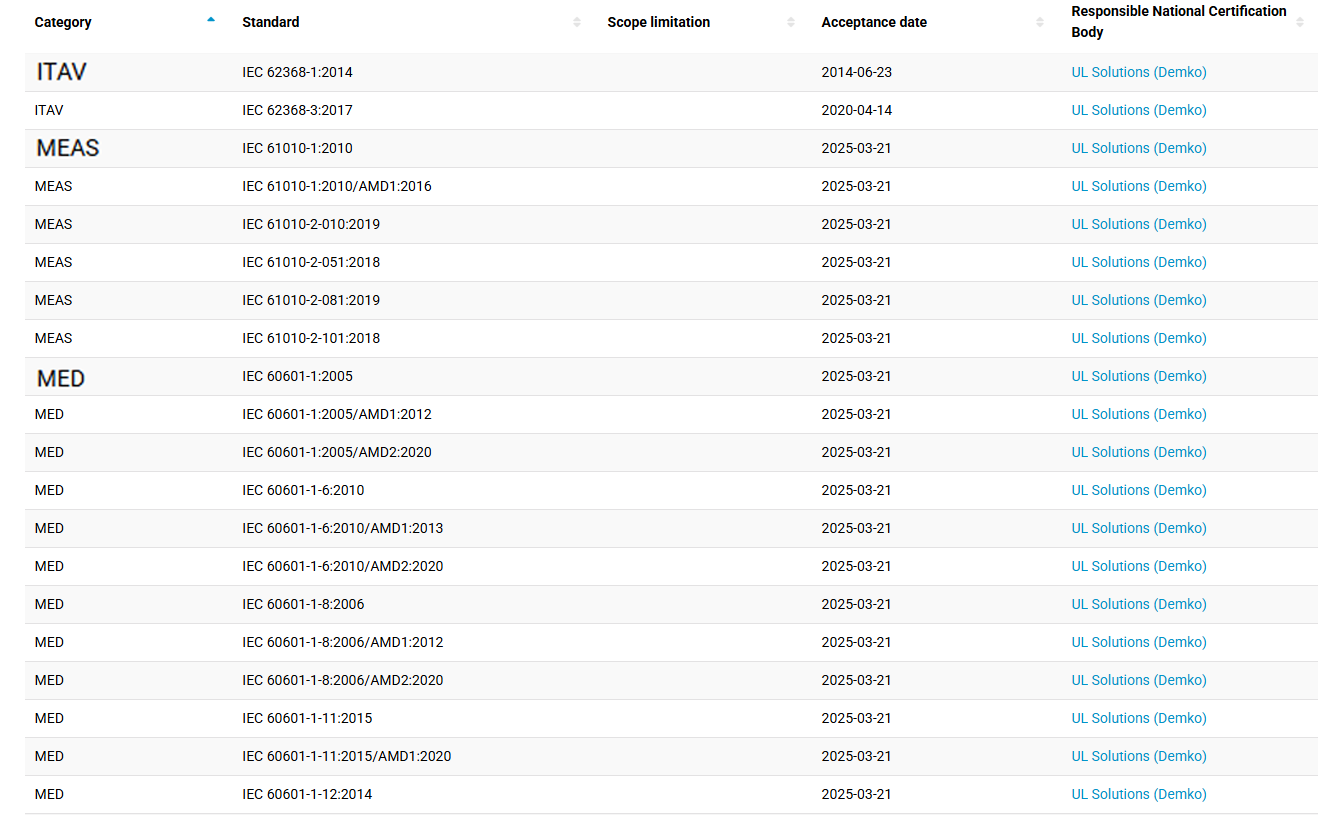Select the IEC 60601-1-11:2015 standard cell
Viewport: 1318px width, 815px height.
[306, 718]
